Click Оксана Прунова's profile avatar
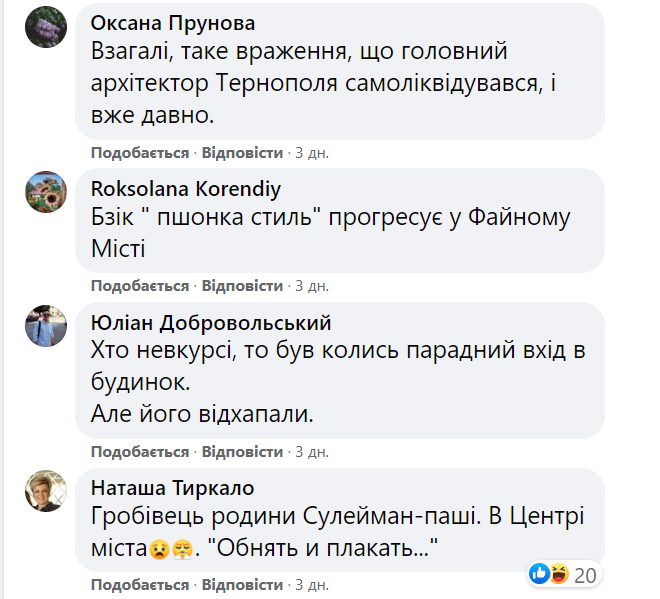Screen dimensions: 660x599 click(46, 26)
